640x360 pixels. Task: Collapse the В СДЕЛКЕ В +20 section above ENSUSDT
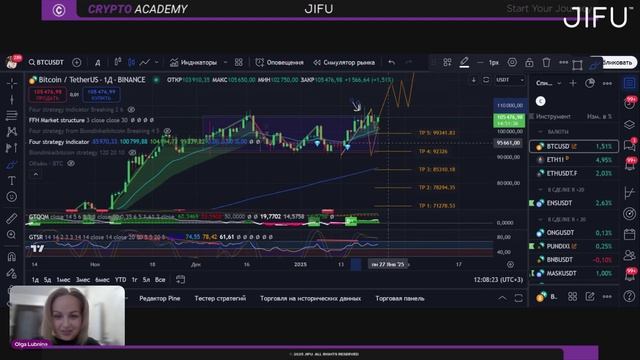(541, 190)
